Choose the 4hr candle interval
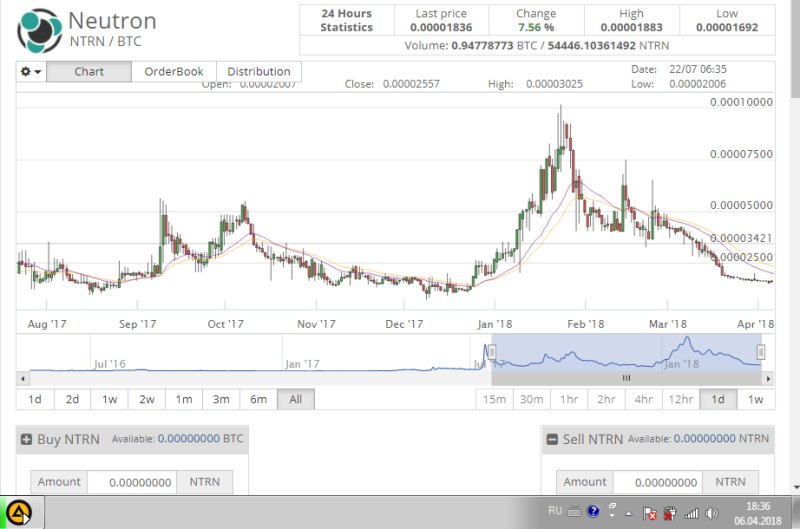The height and width of the screenshot is (529, 800). click(x=643, y=399)
